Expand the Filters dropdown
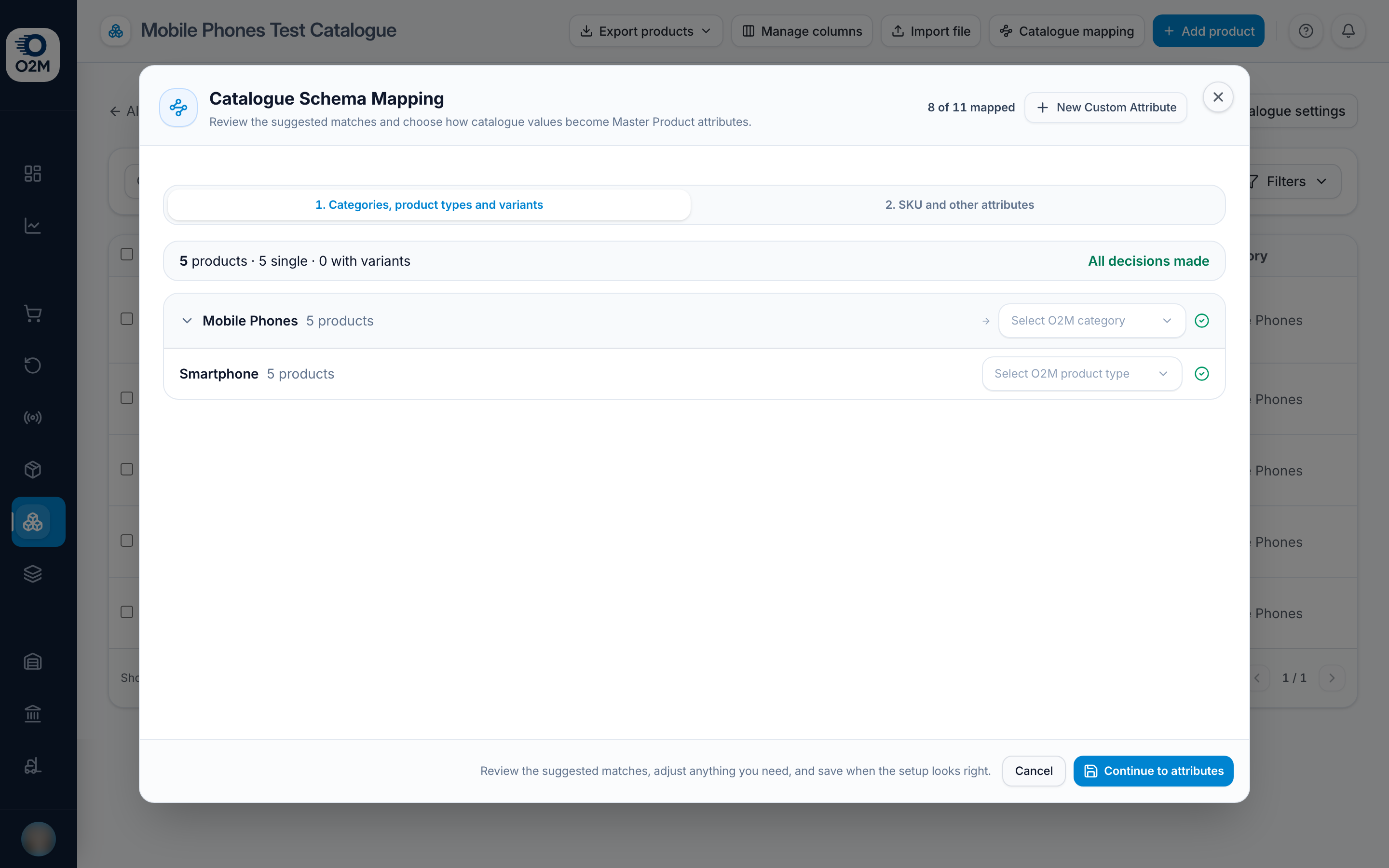Image resolution: width=1389 pixels, height=868 pixels. coord(1296,181)
